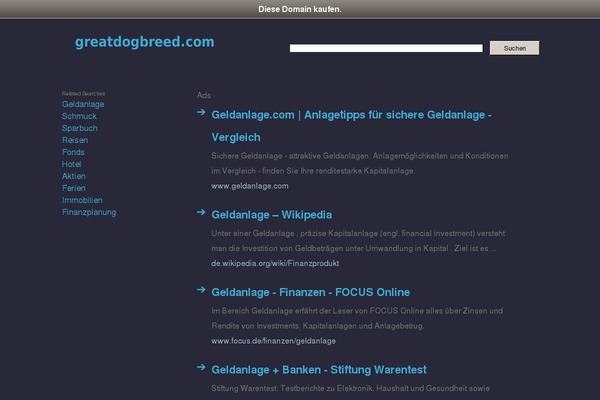This screenshot has height=400, width=600.
Task: Click arrow icon beside Geldanlage – Wikipedia
Action: click(x=201, y=212)
